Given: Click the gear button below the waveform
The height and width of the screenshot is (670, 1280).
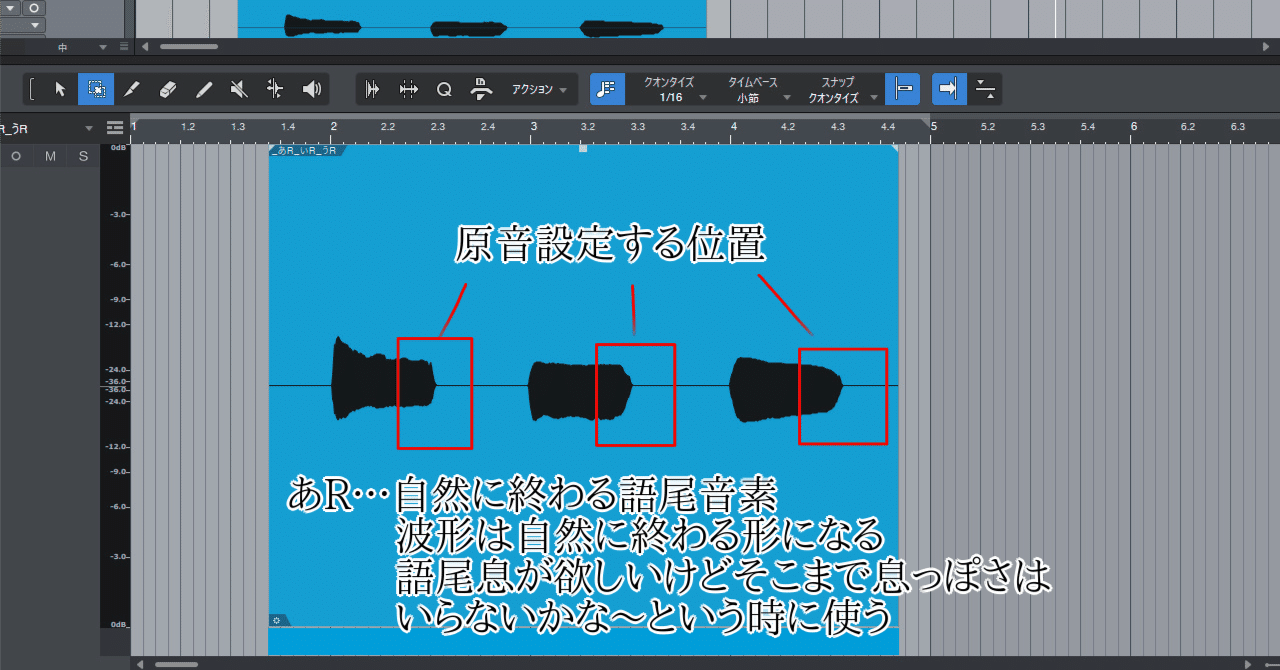Looking at the screenshot, I should point(277,622).
